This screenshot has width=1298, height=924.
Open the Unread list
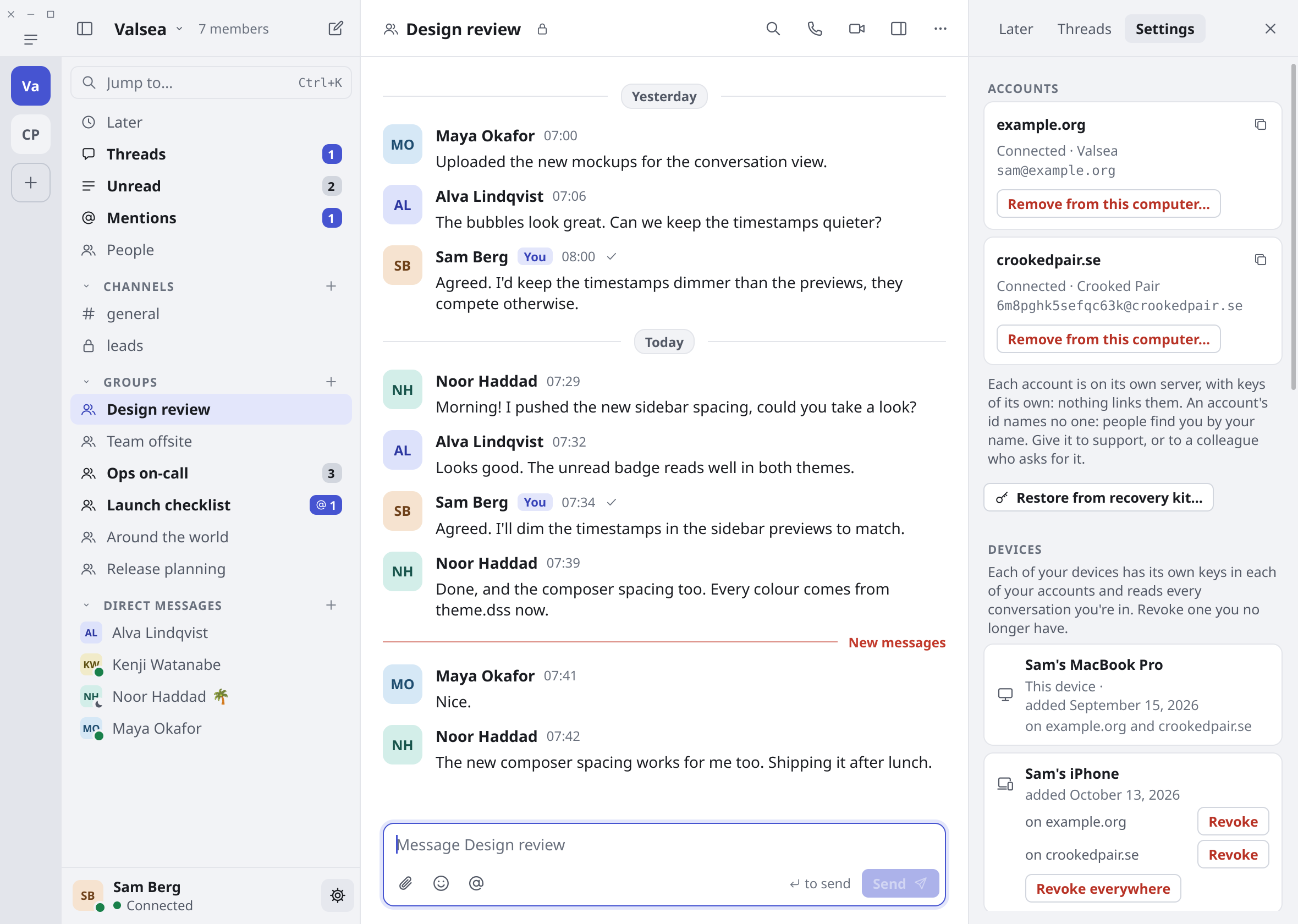pos(211,186)
